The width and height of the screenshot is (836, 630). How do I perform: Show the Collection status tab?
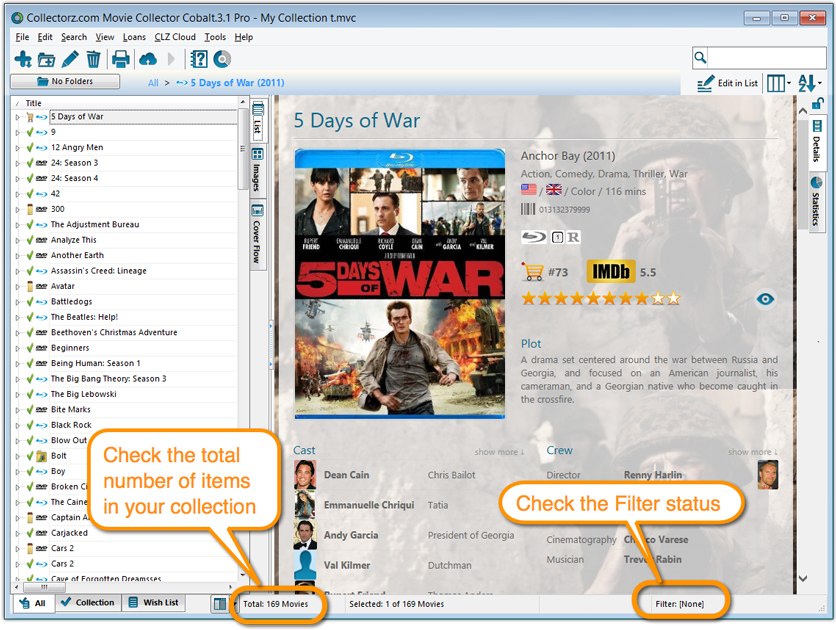tap(88, 602)
